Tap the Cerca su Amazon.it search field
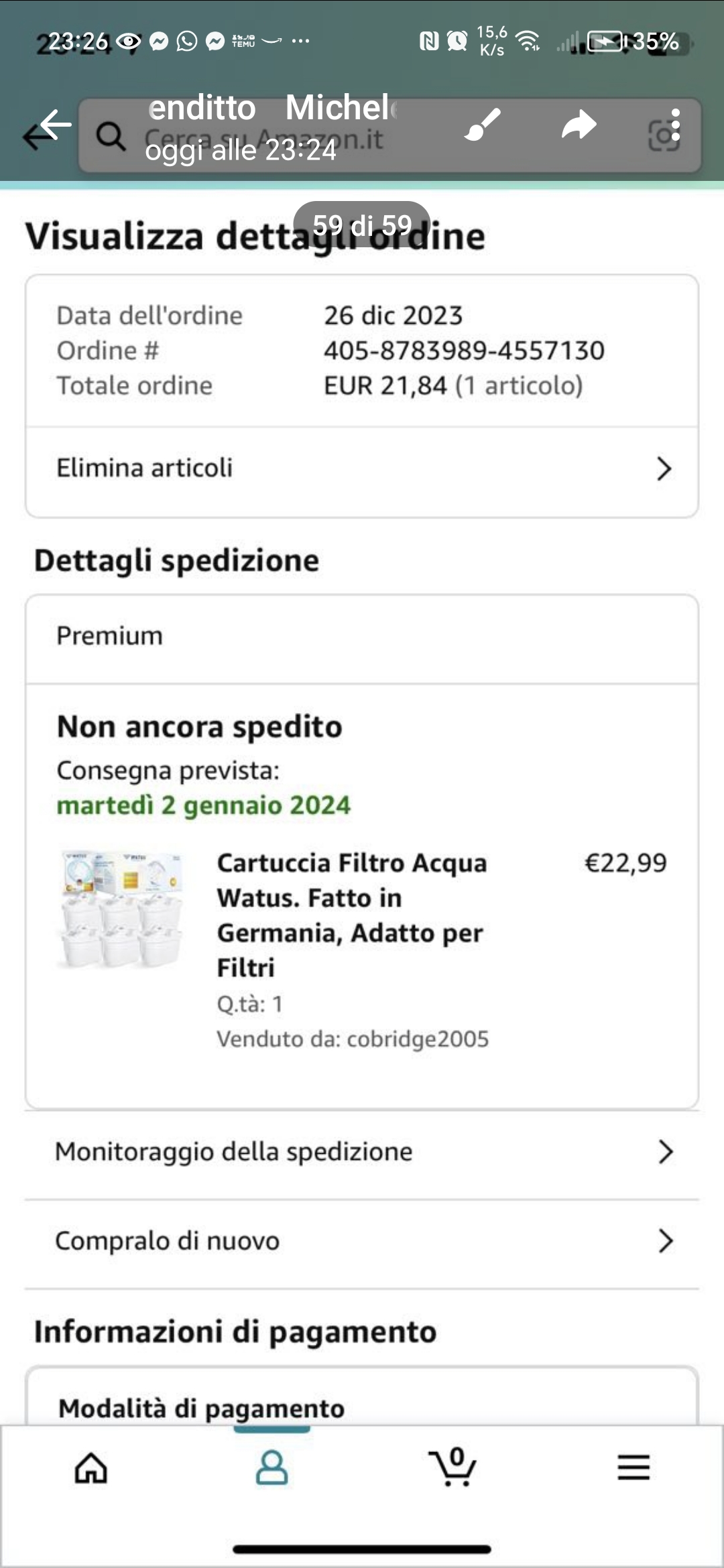This screenshot has width=724, height=1568. [x=268, y=138]
